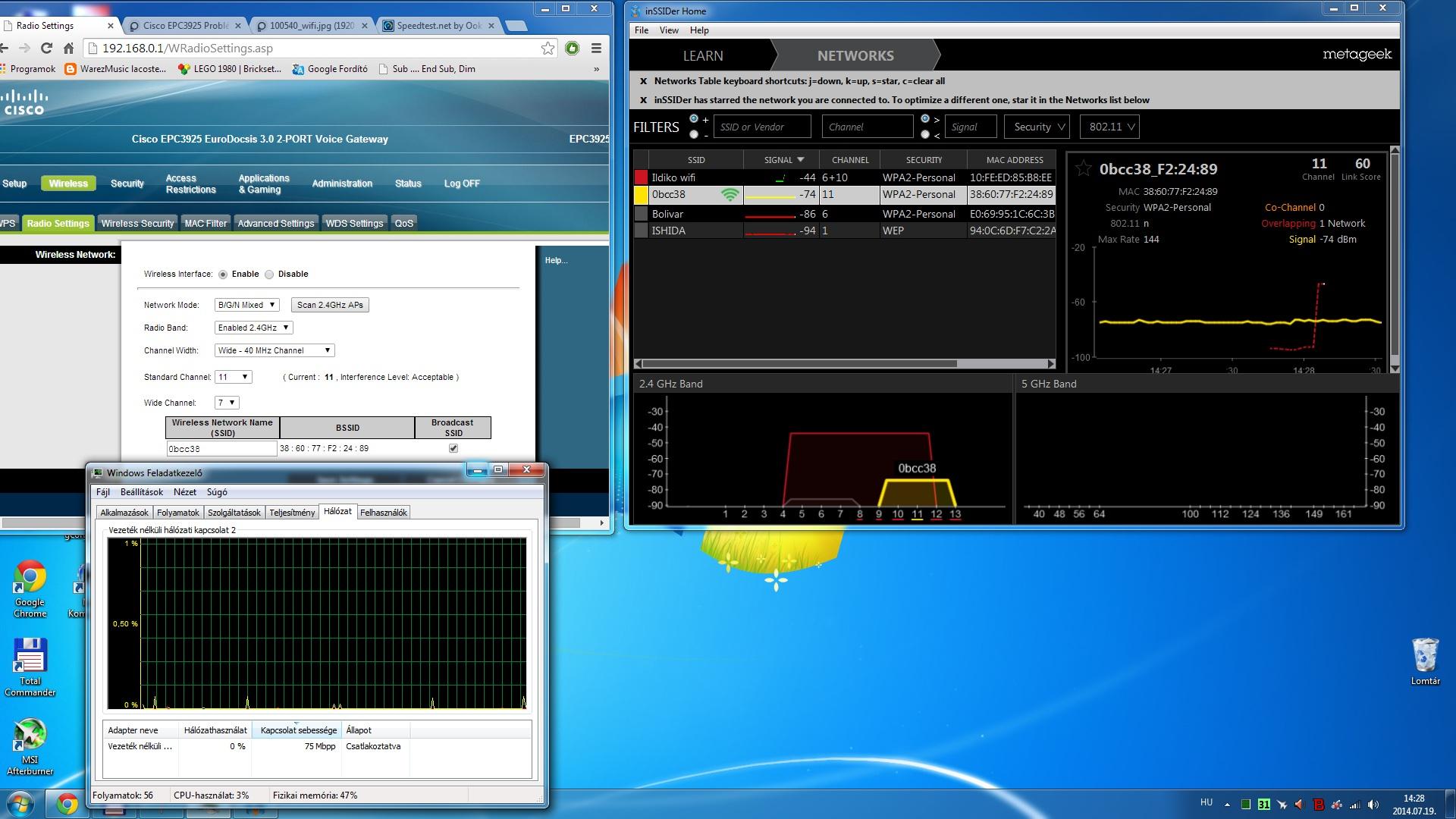Select greater-than signal filter radio
The width and height of the screenshot is (1456, 819).
[925, 119]
